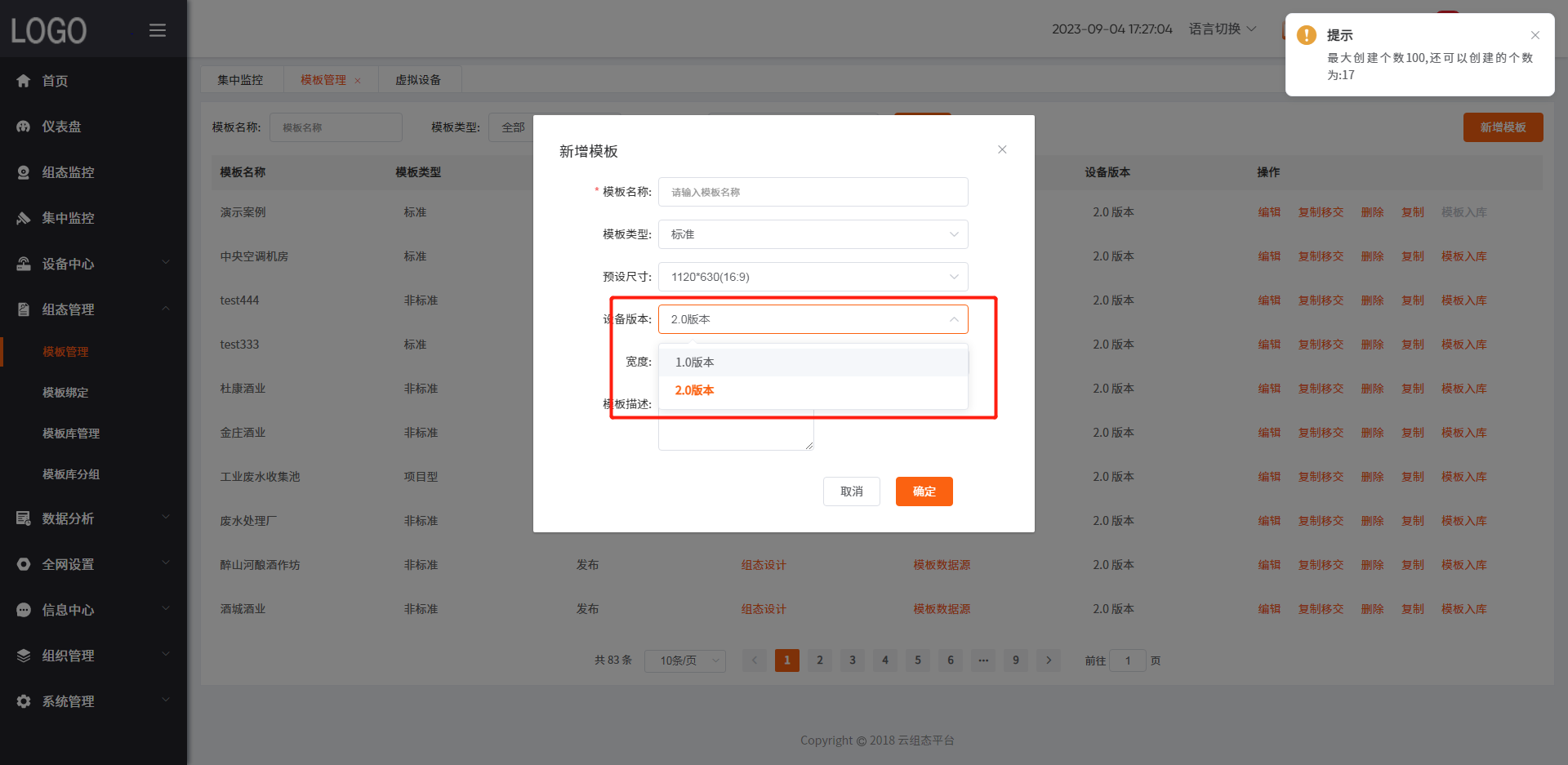1568x765 pixels.
Task: Click 删除 link for 中央空调机房 row
Action: [1372, 256]
